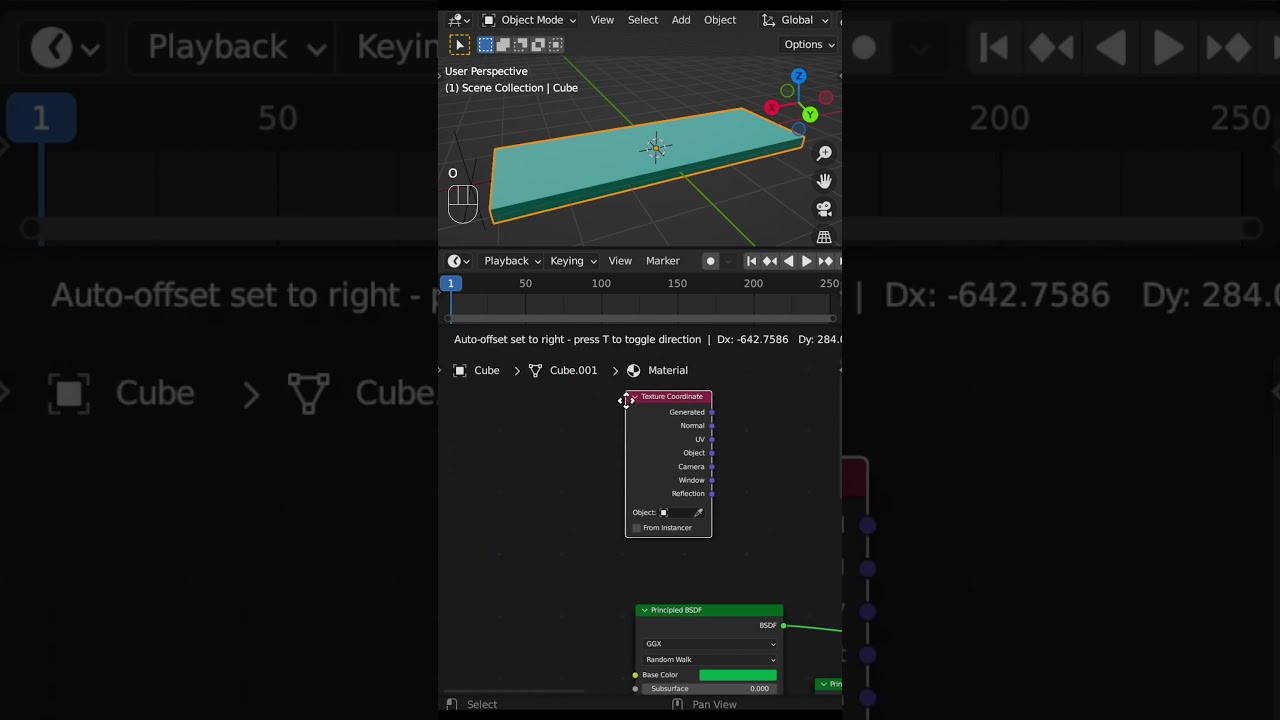
Task: Click the Generated output socket
Action: tap(711, 412)
